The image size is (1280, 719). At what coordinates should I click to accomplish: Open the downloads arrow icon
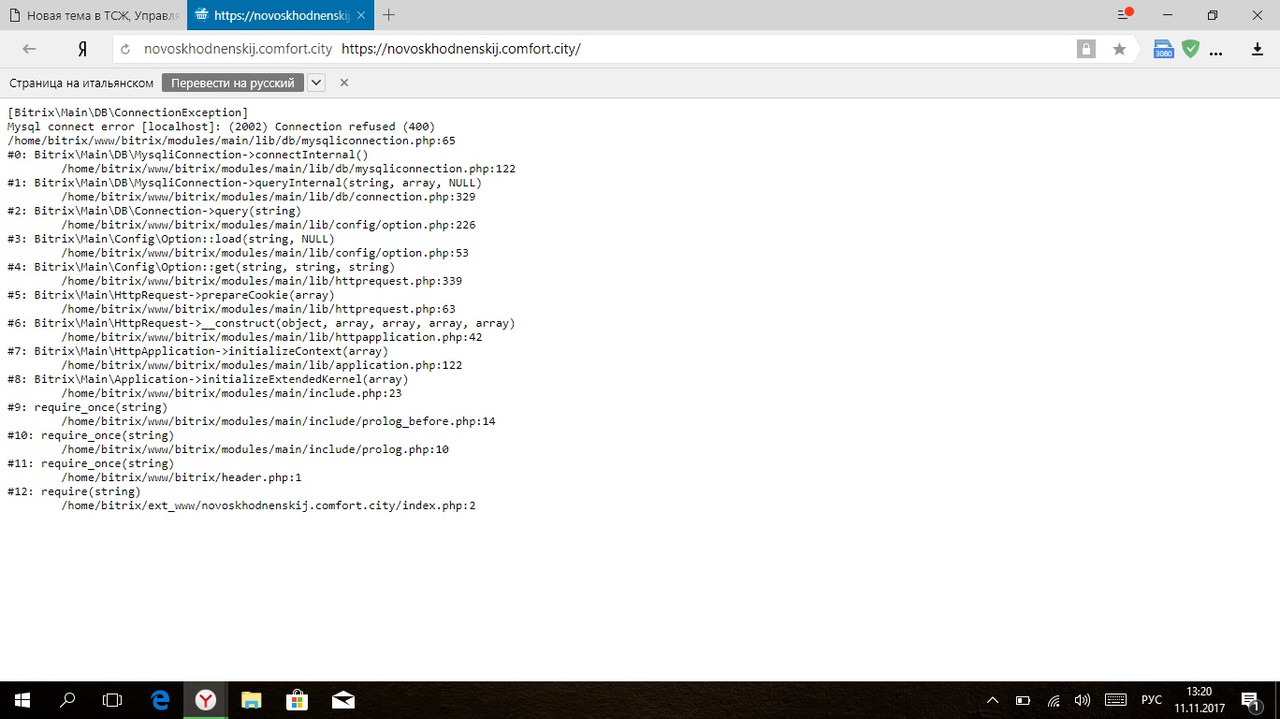(1258, 49)
